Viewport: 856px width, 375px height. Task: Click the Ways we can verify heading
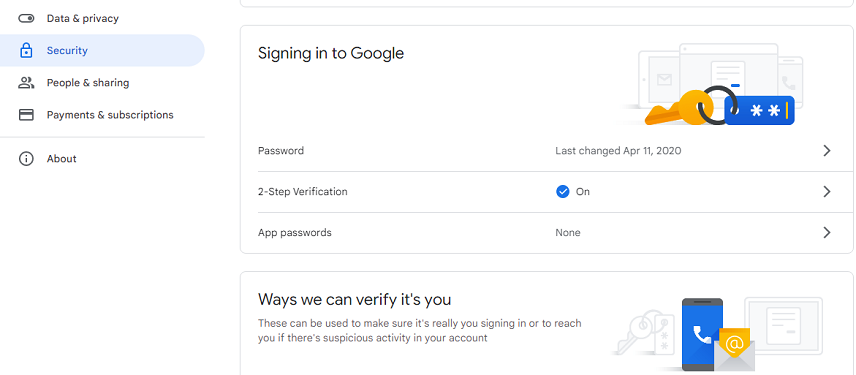[355, 299]
